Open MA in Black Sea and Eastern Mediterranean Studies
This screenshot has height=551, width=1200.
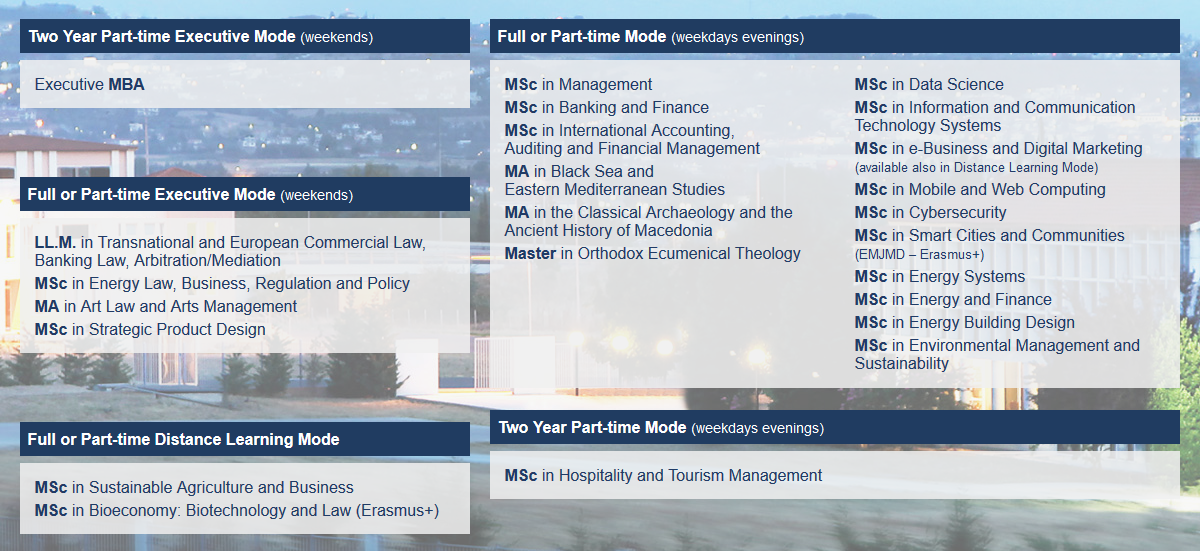coord(615,180)
